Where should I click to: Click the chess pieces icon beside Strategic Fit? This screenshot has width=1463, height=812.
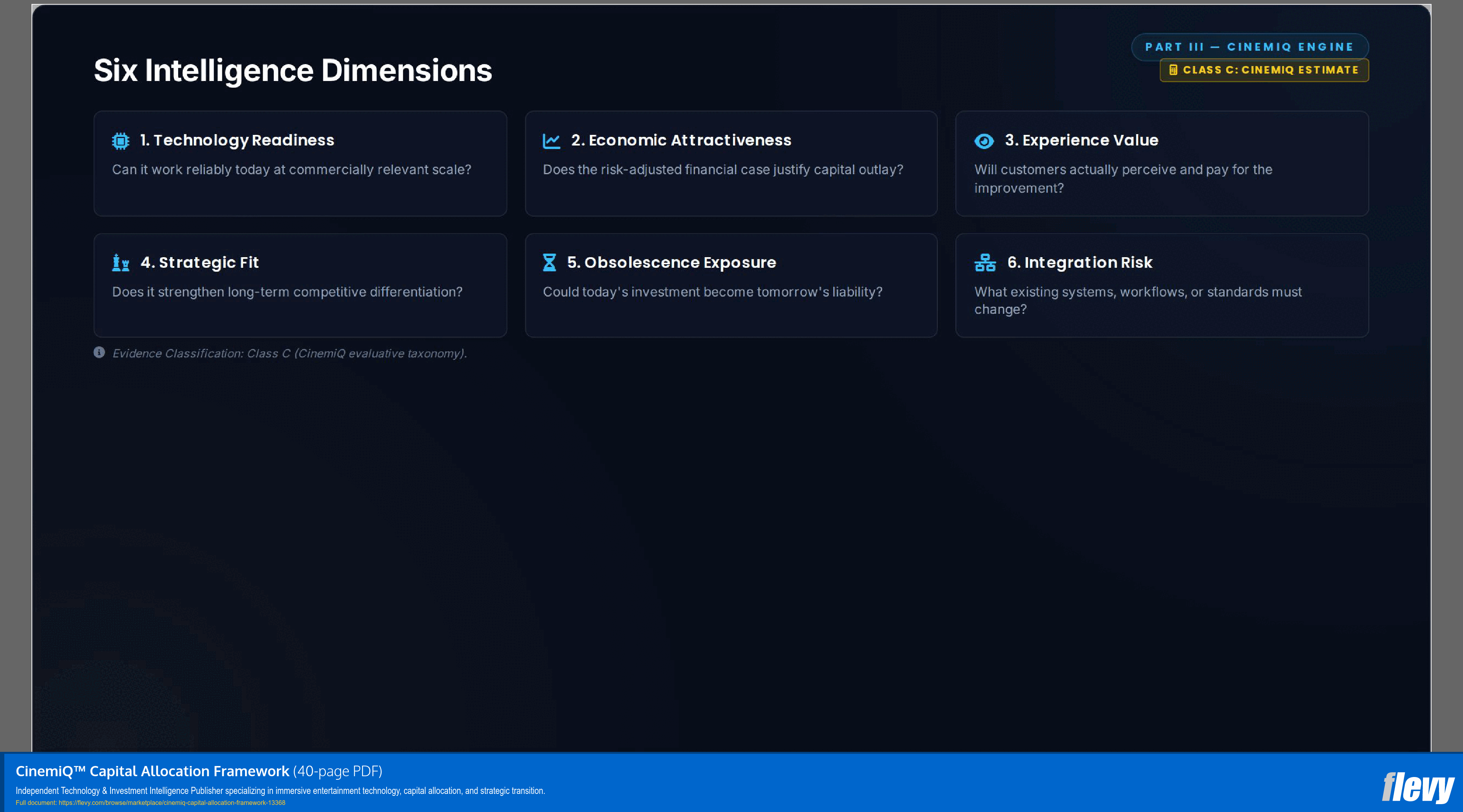(120, 262)
